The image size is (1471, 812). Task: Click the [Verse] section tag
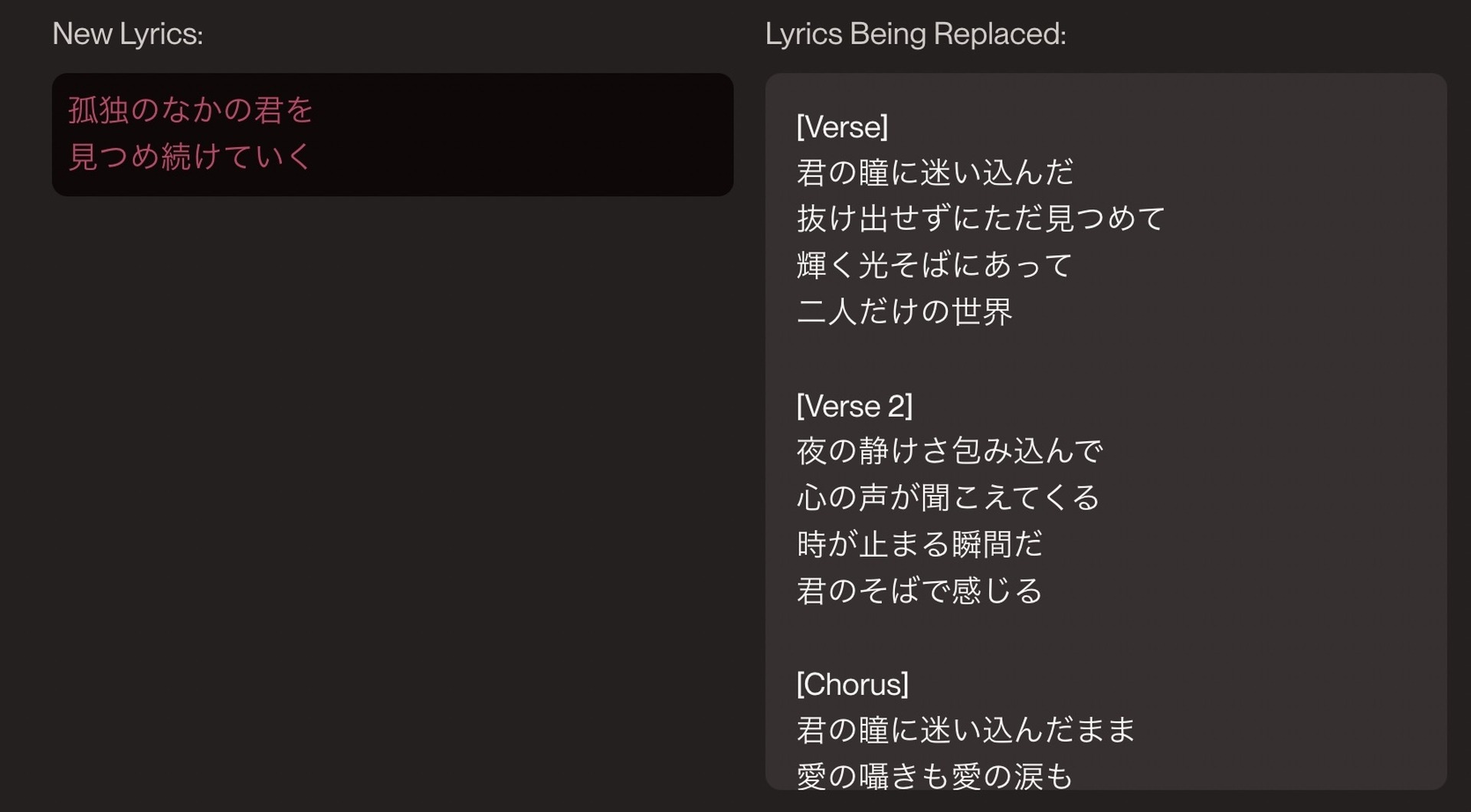pyautogui.click(x=842, y=126)
